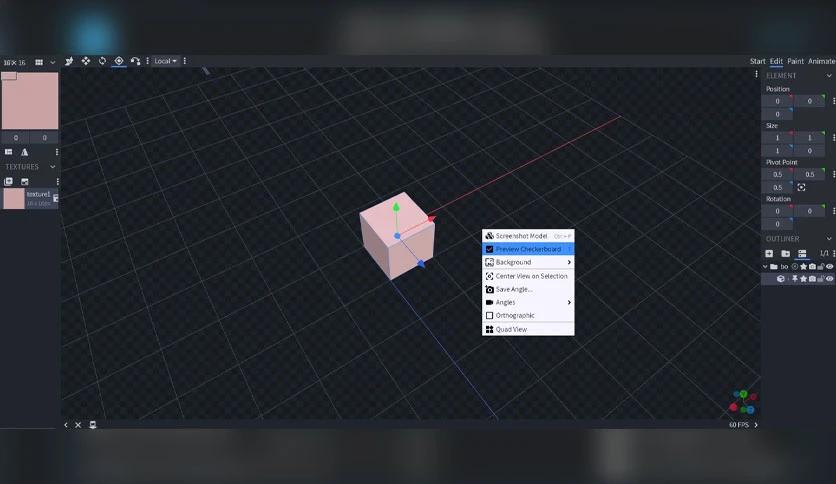The image size is (836, 484).
Task: Choose Screenshot Model from the context menu
Action: pyautogui.click(x=528, y=236)
